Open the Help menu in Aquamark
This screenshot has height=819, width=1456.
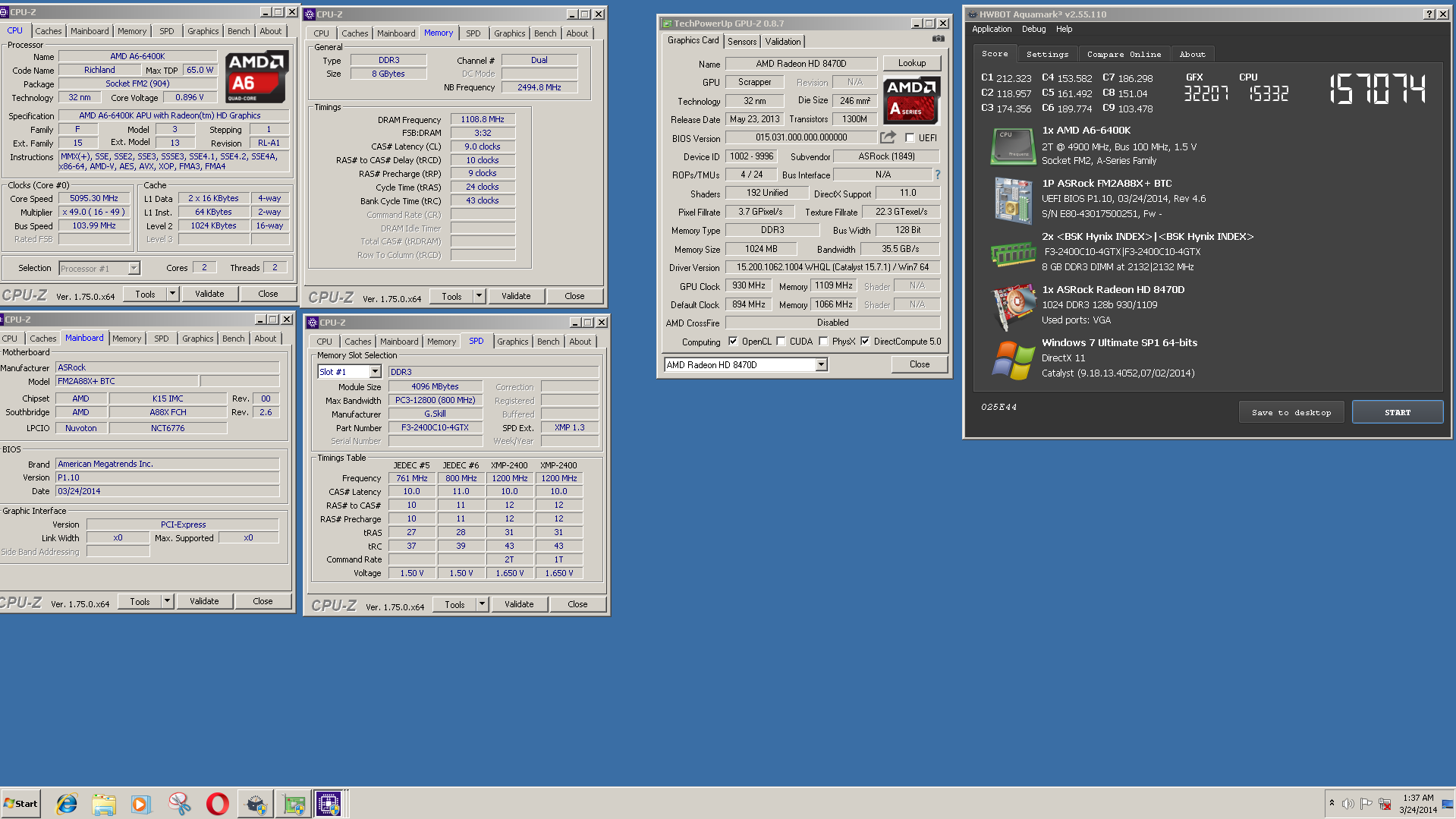coord(1064,29)
